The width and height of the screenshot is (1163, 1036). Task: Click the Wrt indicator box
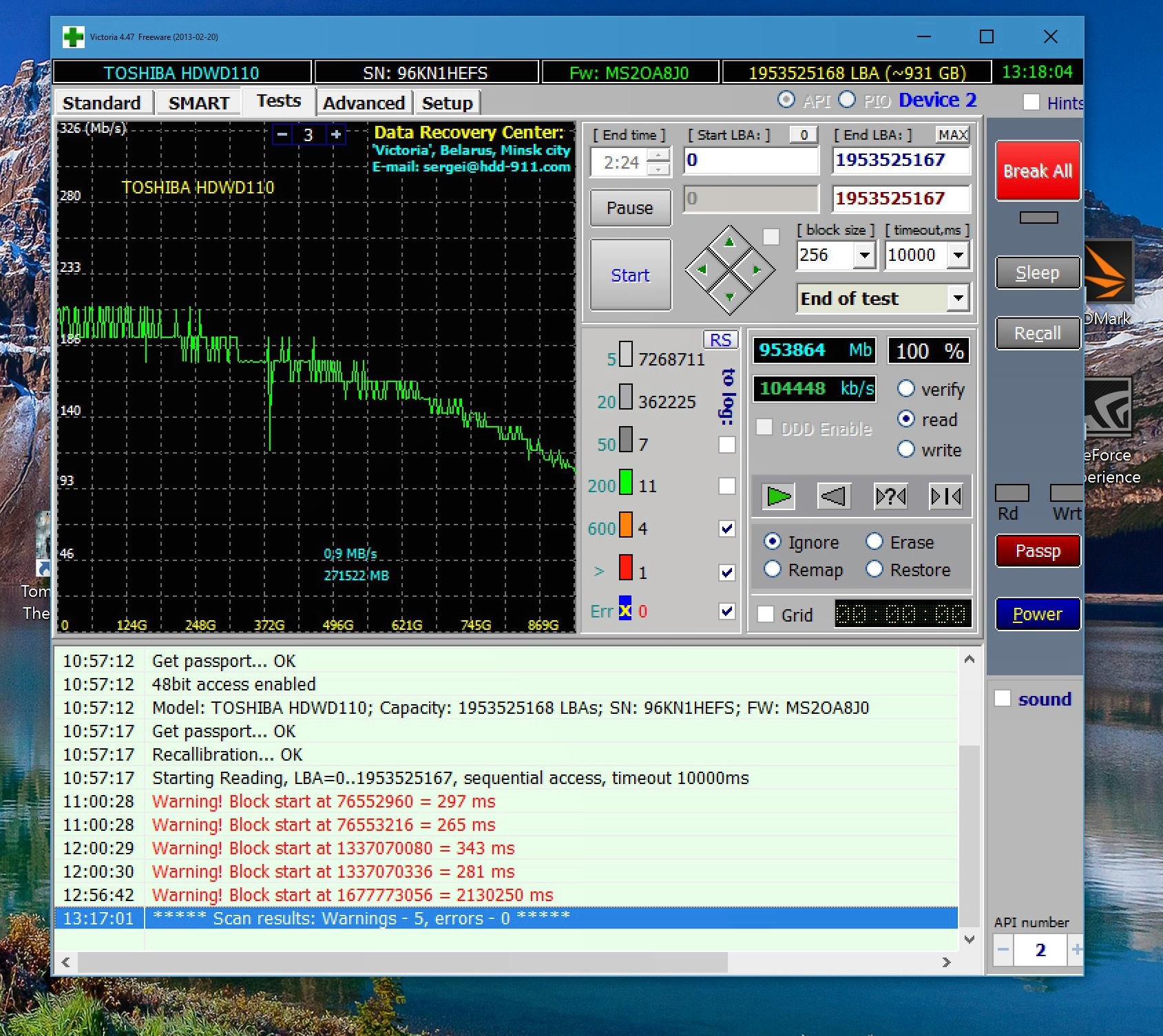(1066, 493)
